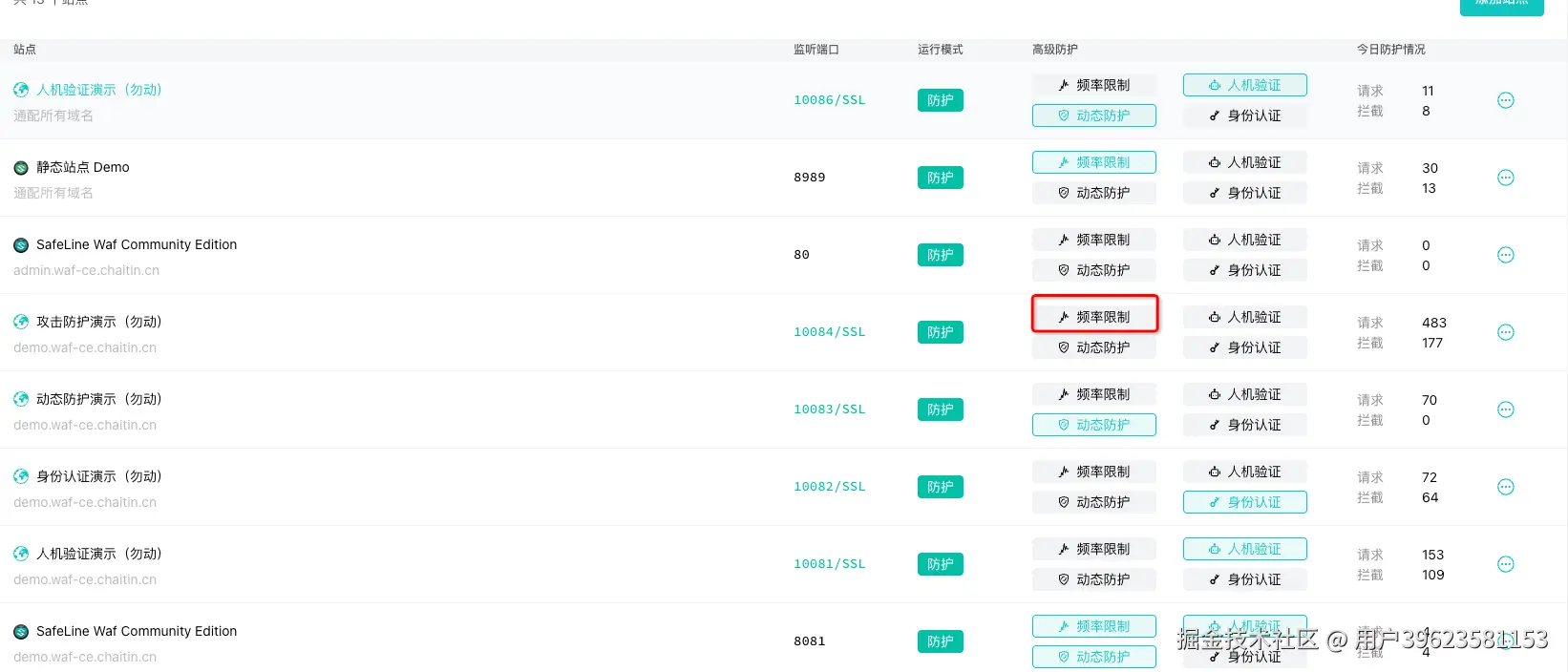Click globe icon beside 动态防护演示
This screenshot has width=1568, height=672.
[21, 399]
